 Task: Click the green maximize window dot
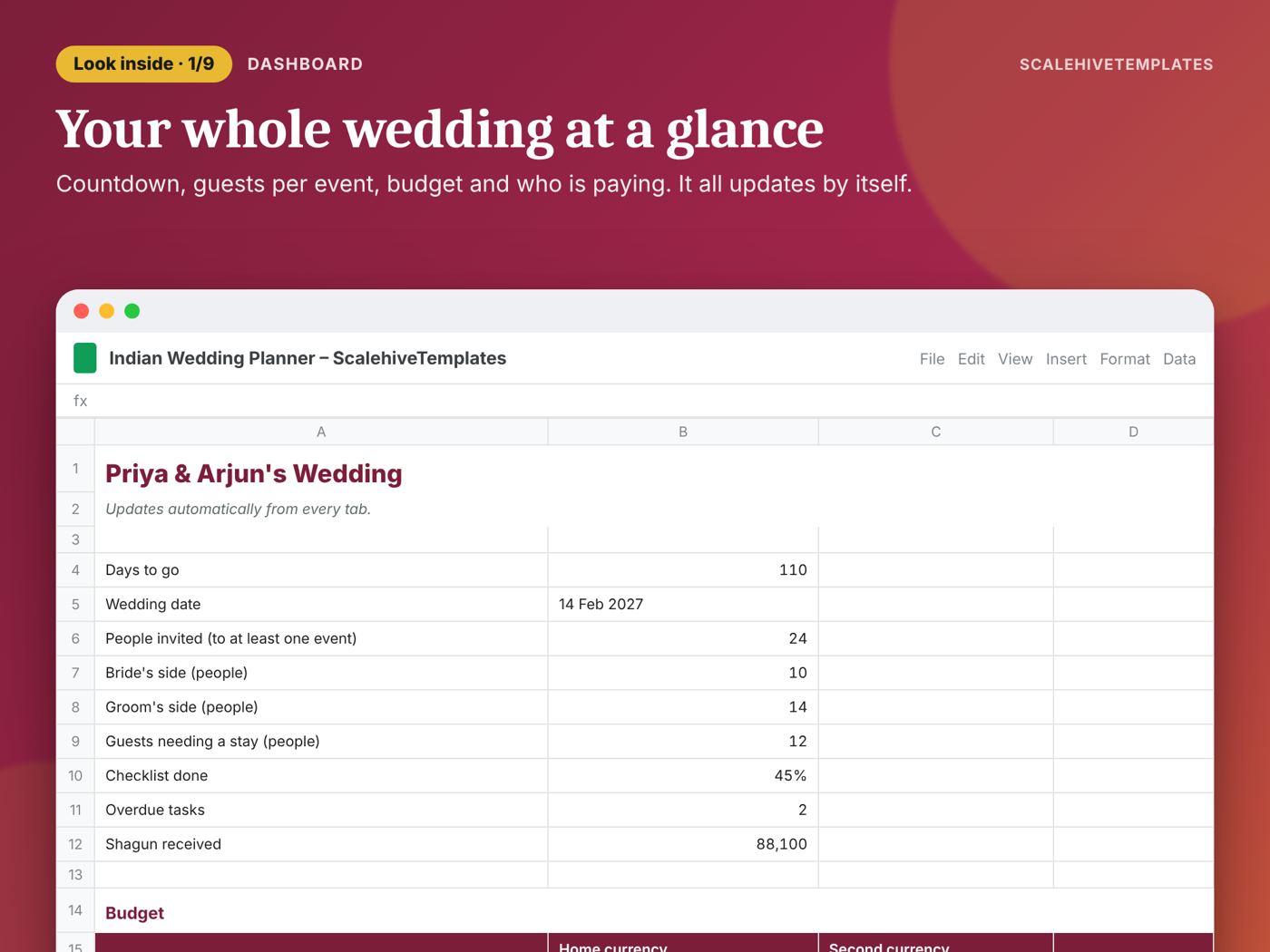pyautogui.click(x=132, y=311)
